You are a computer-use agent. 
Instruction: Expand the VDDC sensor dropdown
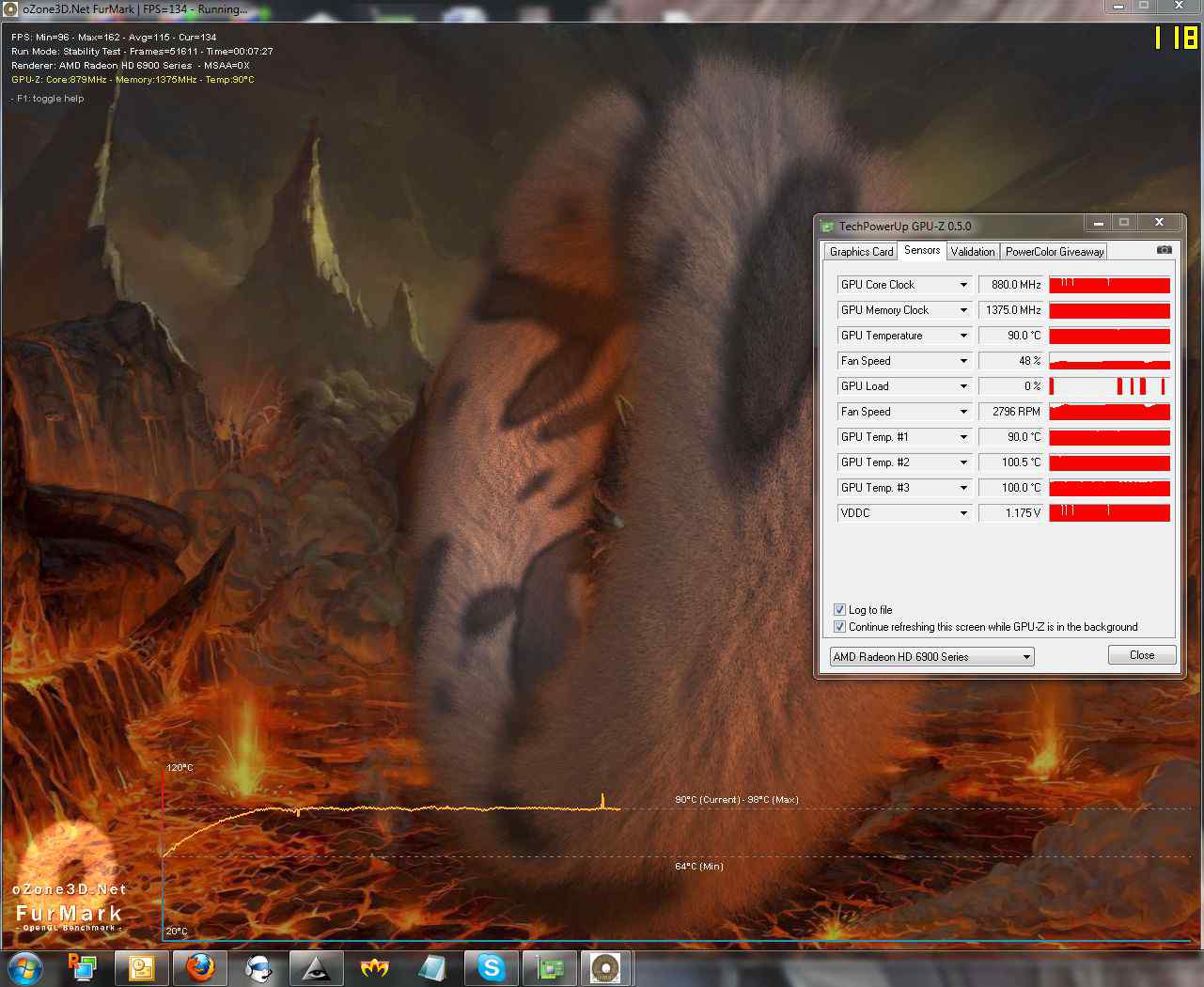(963, 513)
